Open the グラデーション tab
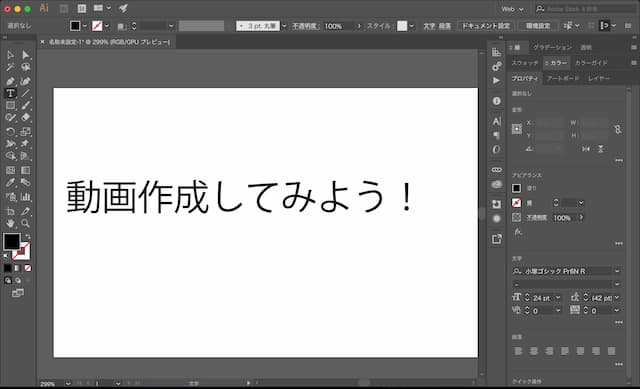640x389 pixels. pyautogui.click(x=553, y=47)
